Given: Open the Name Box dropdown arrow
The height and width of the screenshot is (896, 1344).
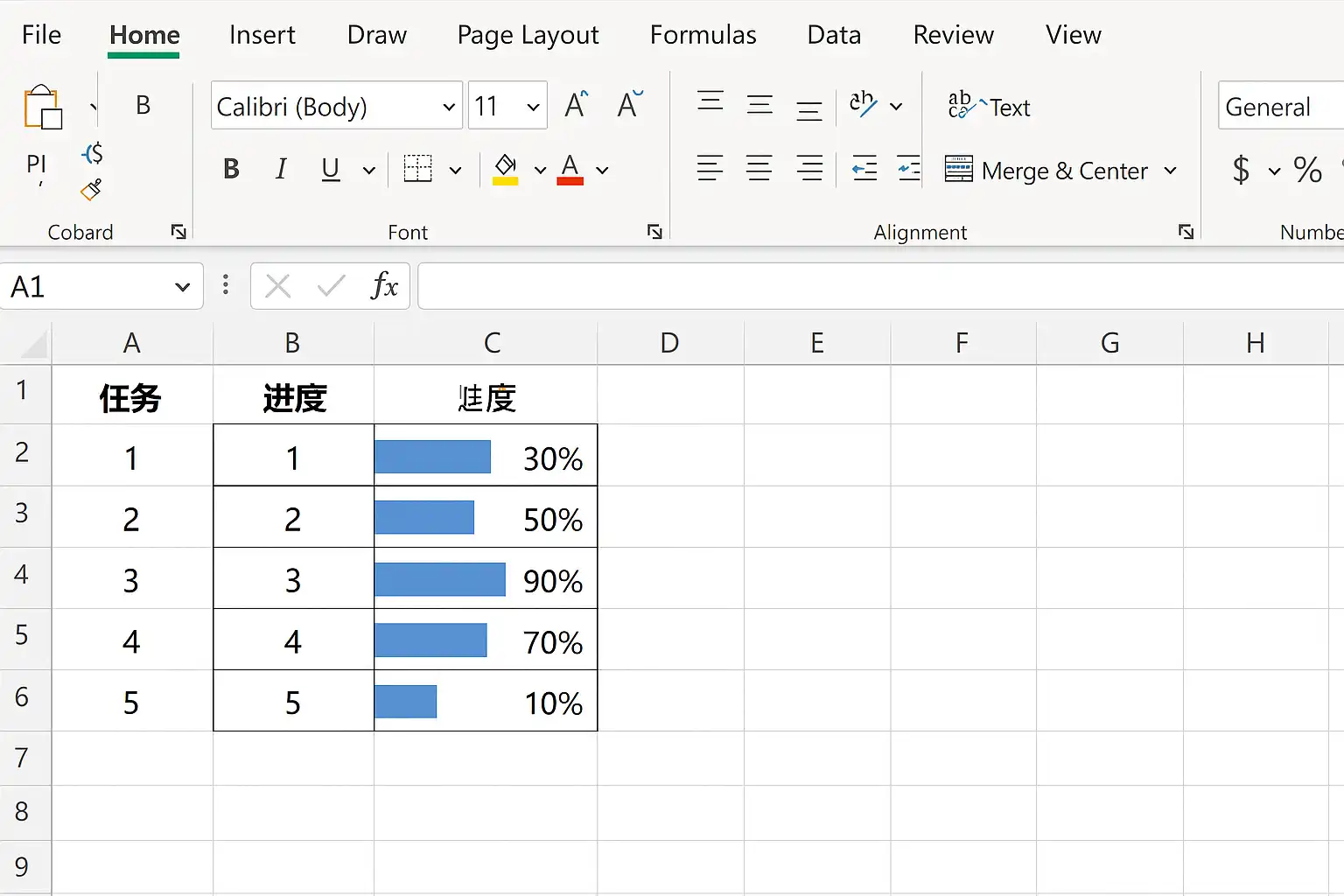Looking at the screenshot, I should click(x=182, y=287).
